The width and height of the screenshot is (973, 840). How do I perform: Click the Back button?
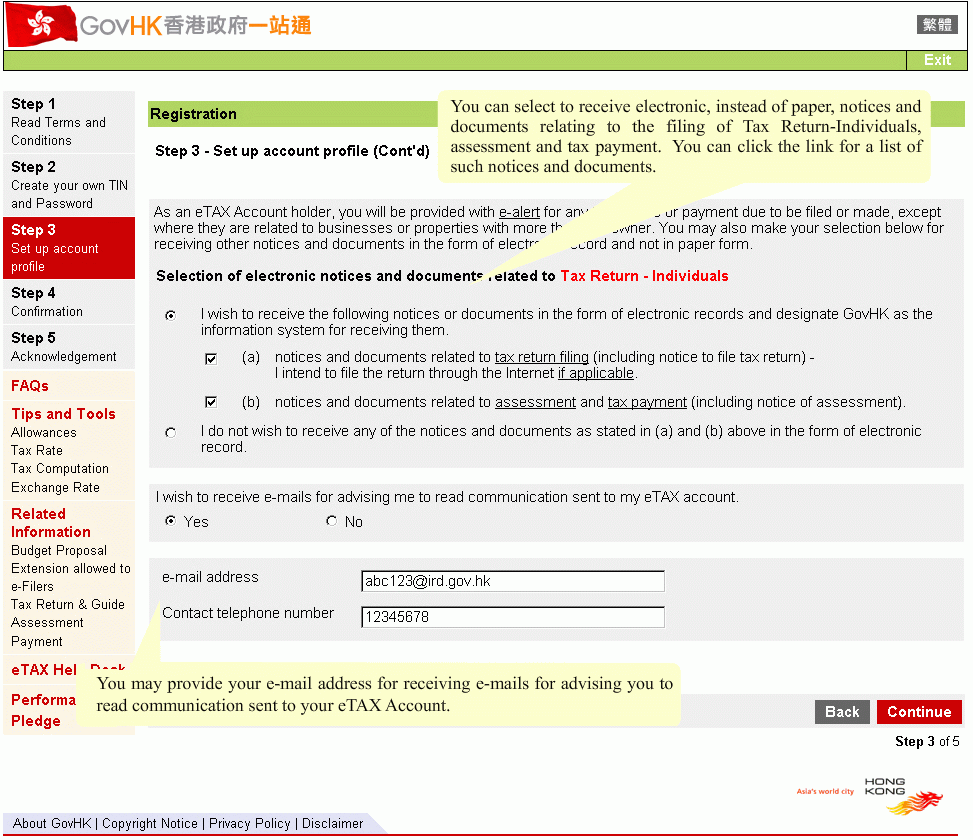pyautogui.click(x=842, y=712)
